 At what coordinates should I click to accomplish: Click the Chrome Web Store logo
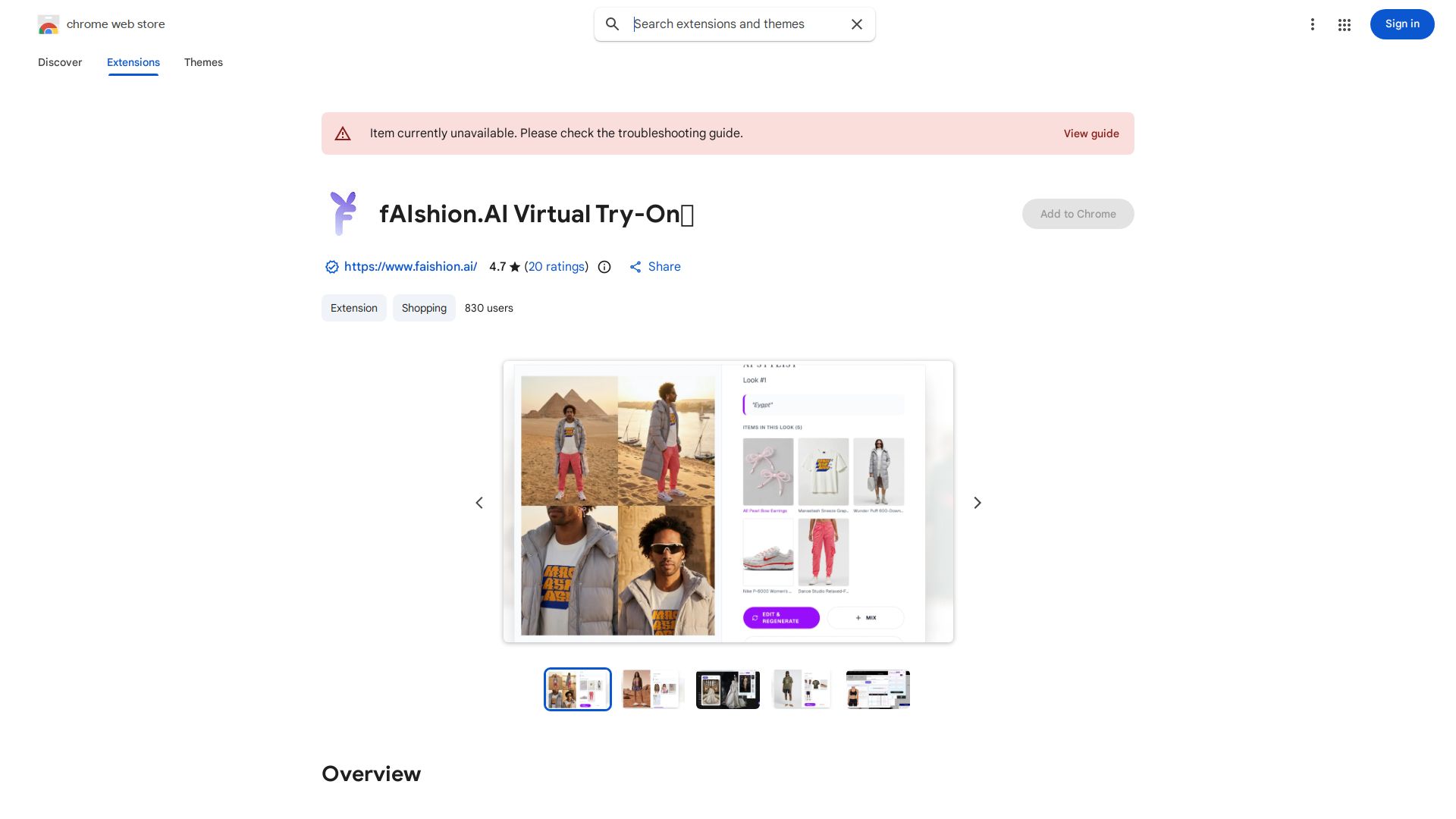[49, 24]
